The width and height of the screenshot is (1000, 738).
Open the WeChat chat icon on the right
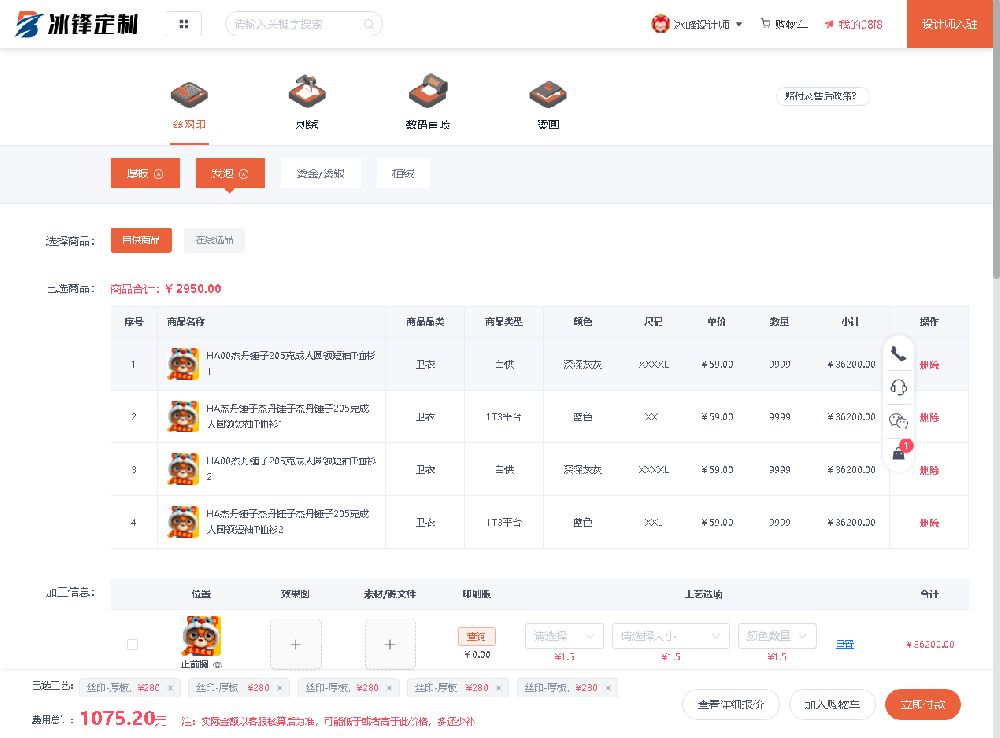(x=898, y=421)
